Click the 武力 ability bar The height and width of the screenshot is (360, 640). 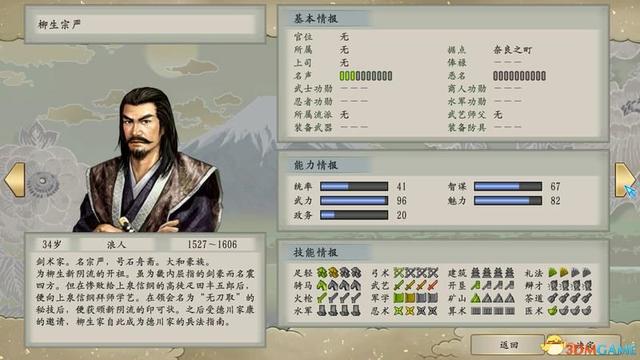(x=354, y=200)
